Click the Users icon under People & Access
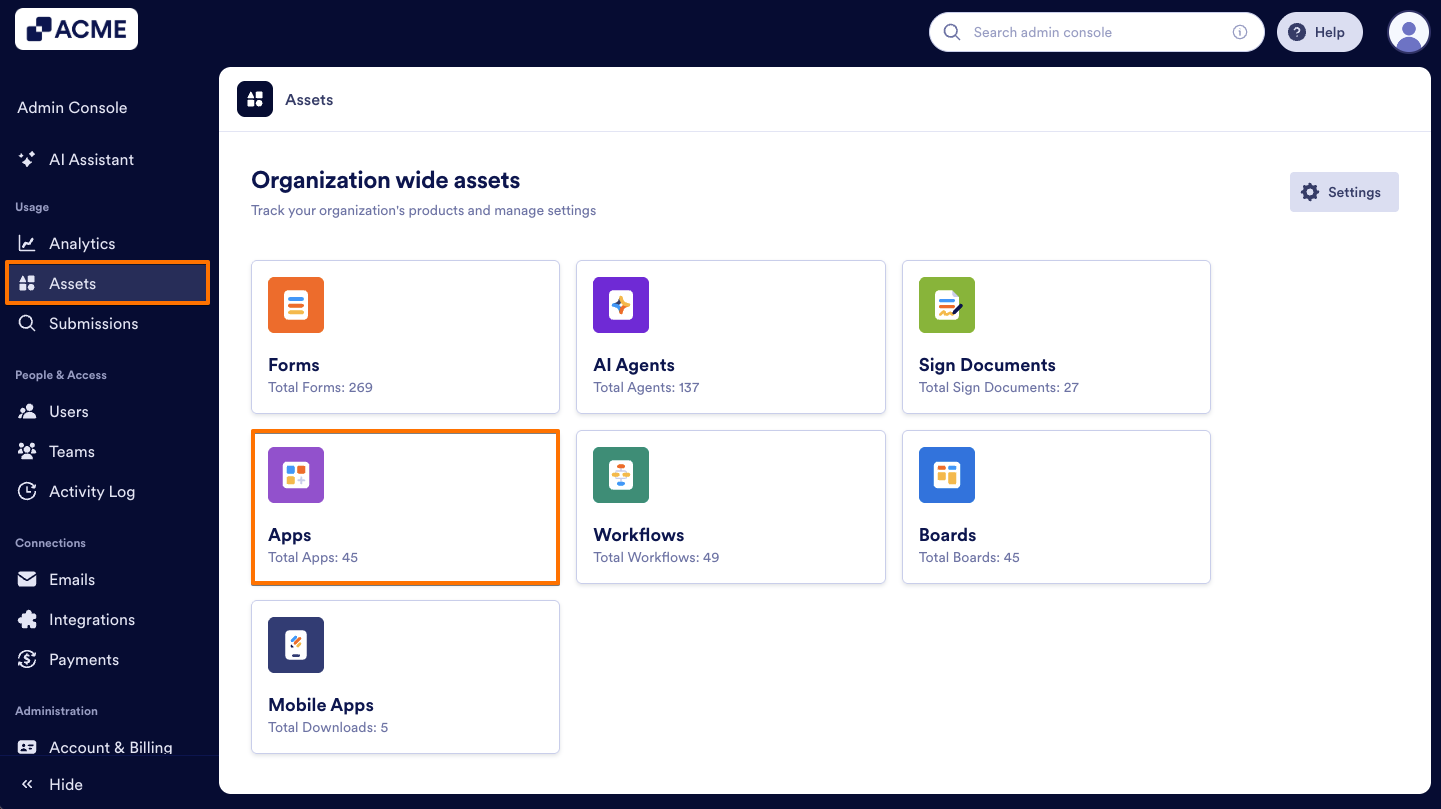The width and height of the screenshot is (1441, 809). pyautogui.click(x=27, y=411)
